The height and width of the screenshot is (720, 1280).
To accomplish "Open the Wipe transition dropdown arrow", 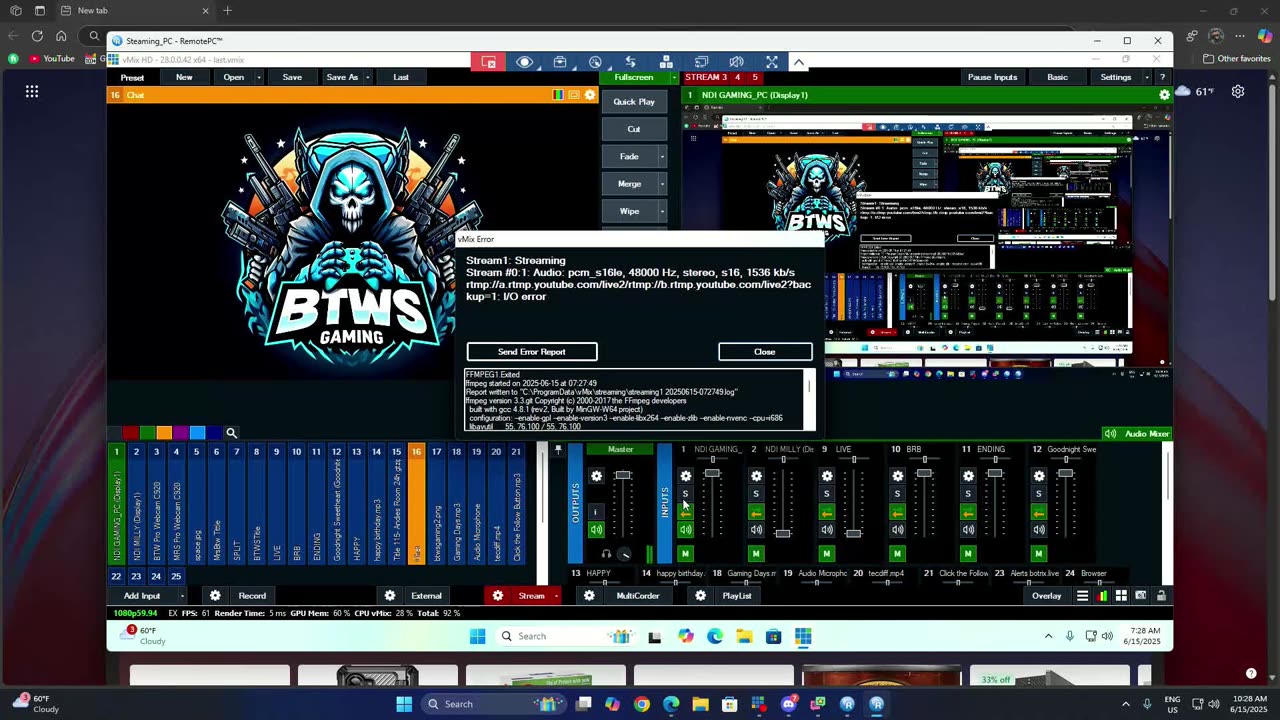I will coord(662,211).
